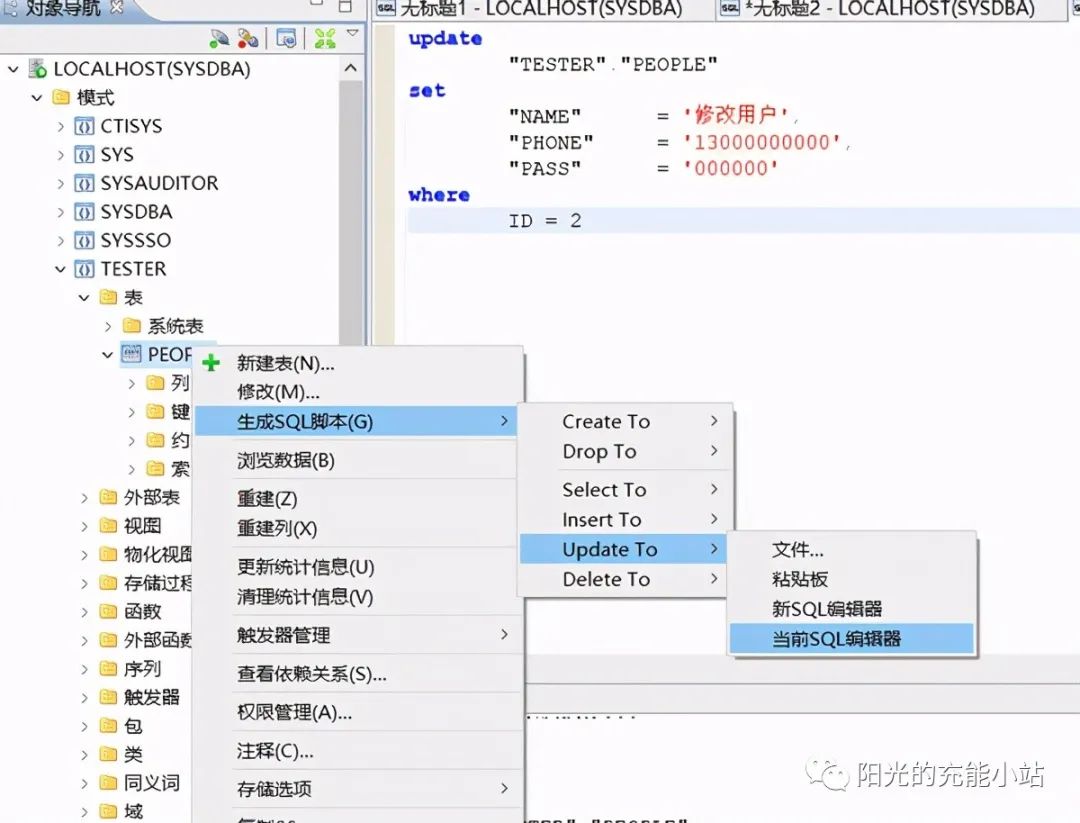The image size is (1080, 823).
Task: Choose 修改(M)... from context menu
Action: pos(355,392)
